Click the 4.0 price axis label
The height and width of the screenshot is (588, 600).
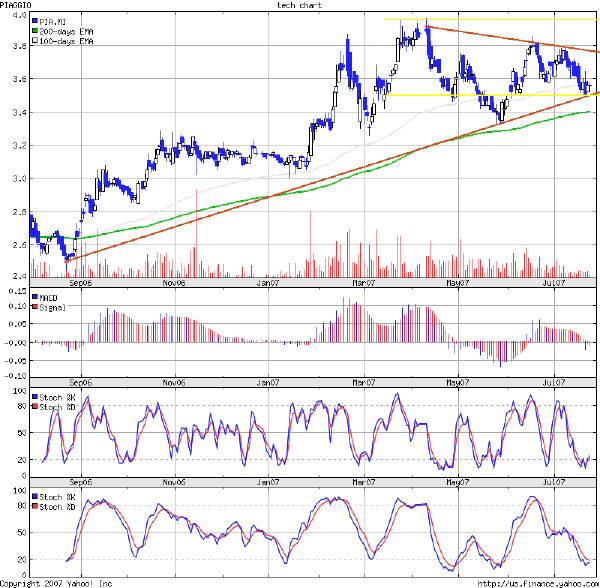[x=19, y=15]
